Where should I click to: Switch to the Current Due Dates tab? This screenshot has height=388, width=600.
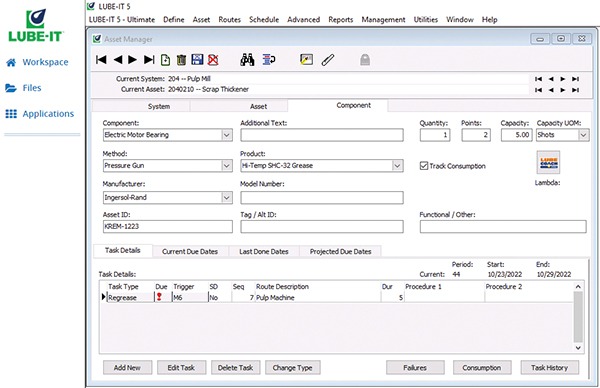190,251
